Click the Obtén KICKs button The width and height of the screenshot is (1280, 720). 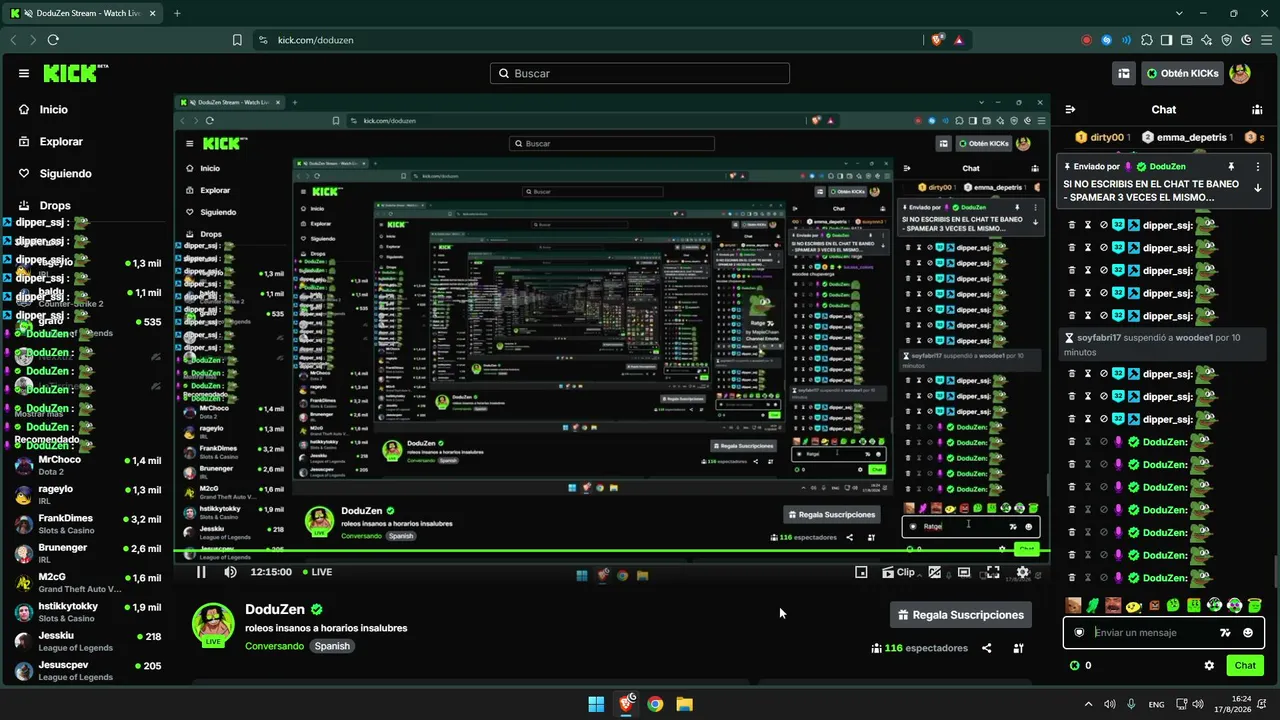1183,73
